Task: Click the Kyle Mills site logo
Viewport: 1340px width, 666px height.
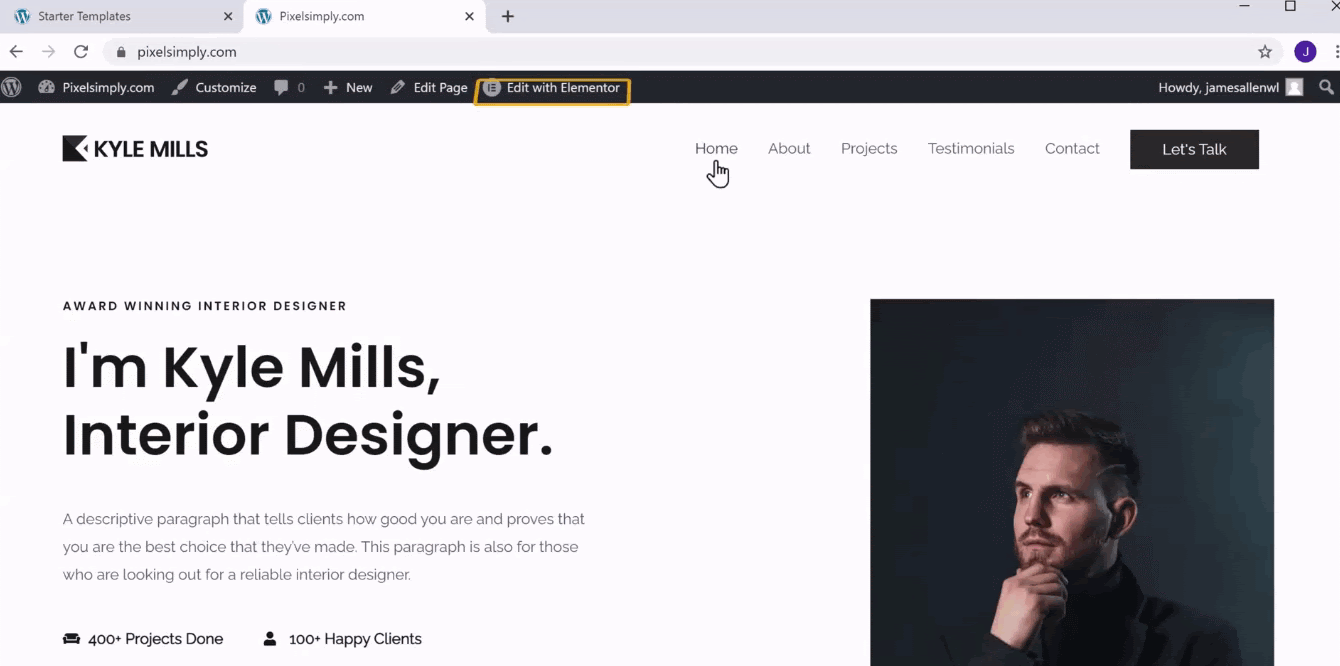Action: 135,149
